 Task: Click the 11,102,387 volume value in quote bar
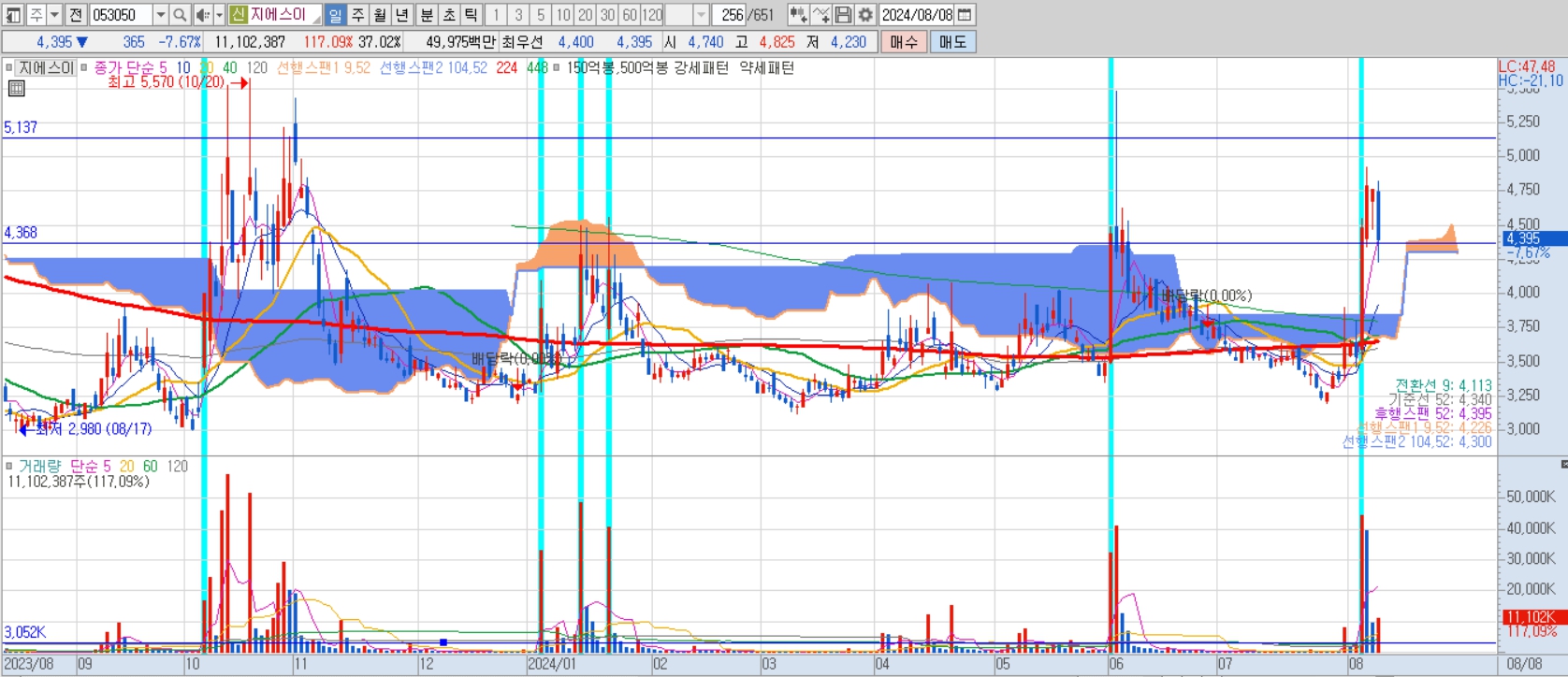point(250,42)
